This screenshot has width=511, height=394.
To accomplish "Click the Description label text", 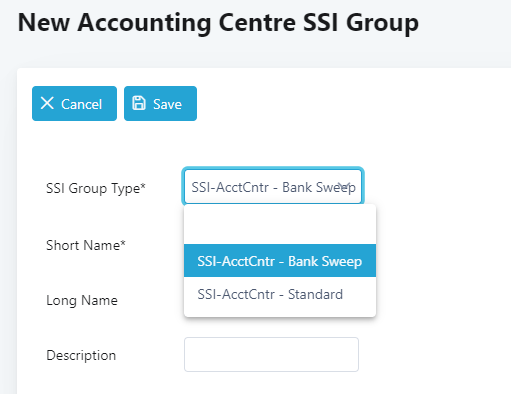I will (81, 355).
